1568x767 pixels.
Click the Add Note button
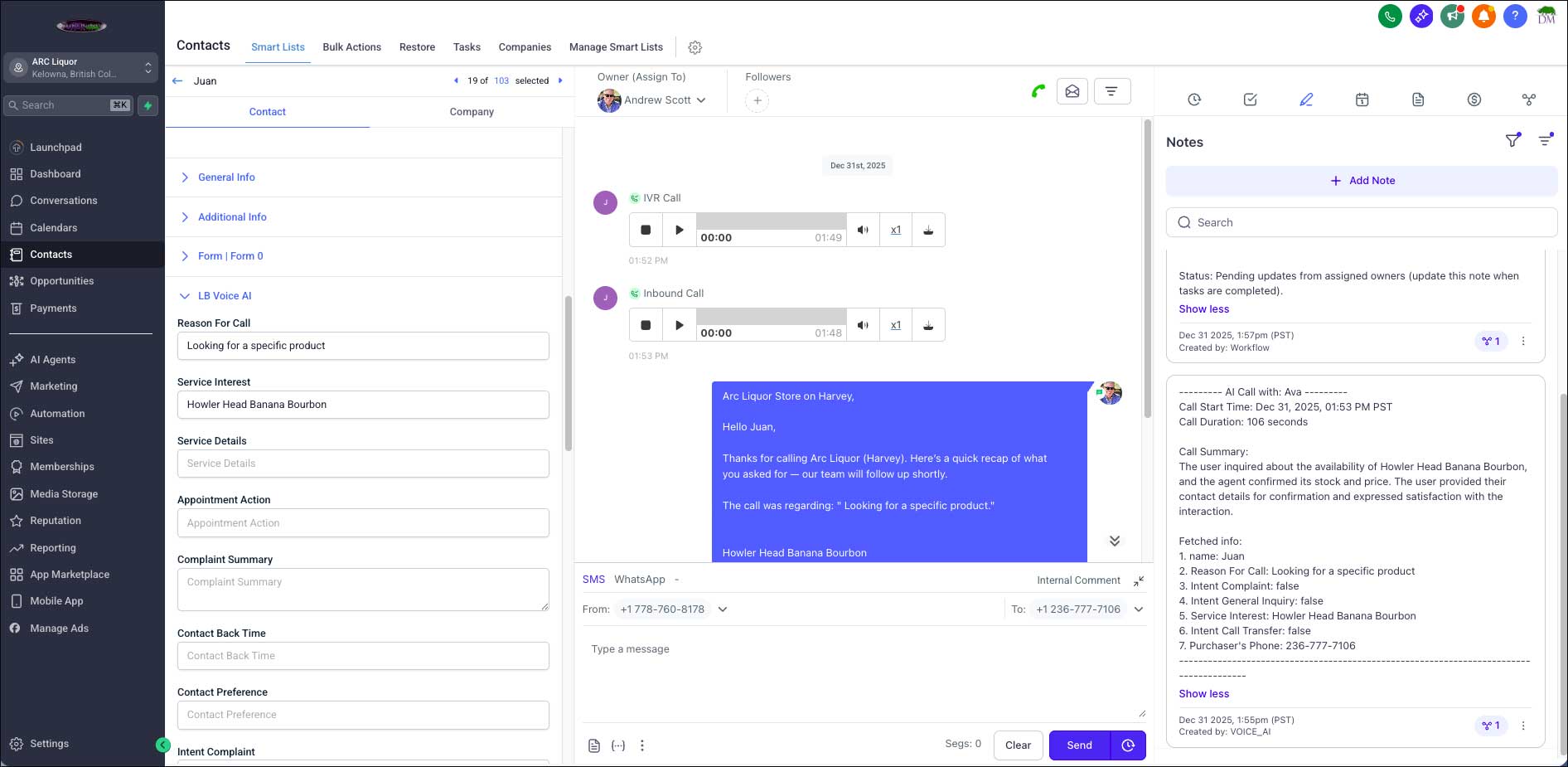coord(1362,180)
